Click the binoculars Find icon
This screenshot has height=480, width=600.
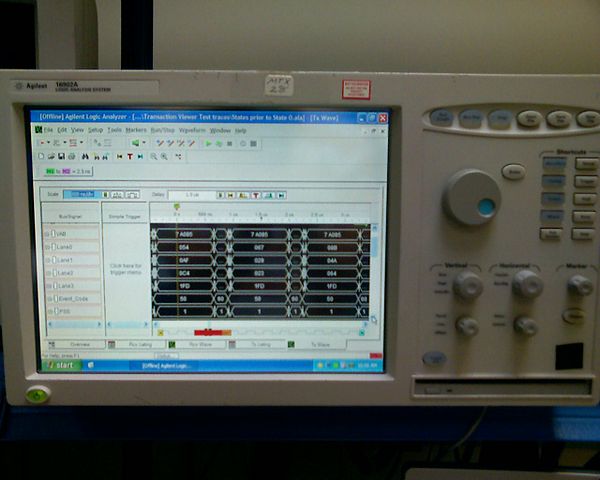(85, 156)
